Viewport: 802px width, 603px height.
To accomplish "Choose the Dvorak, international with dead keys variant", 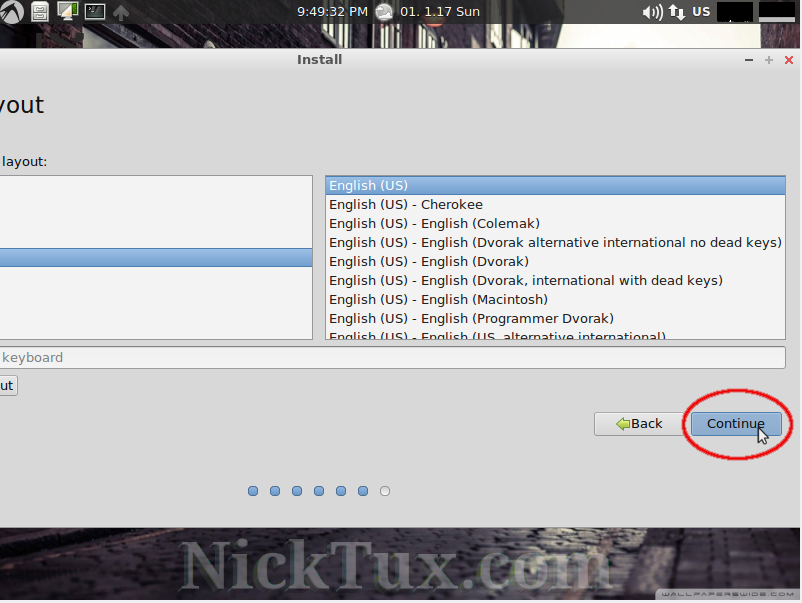I will 525,281.
